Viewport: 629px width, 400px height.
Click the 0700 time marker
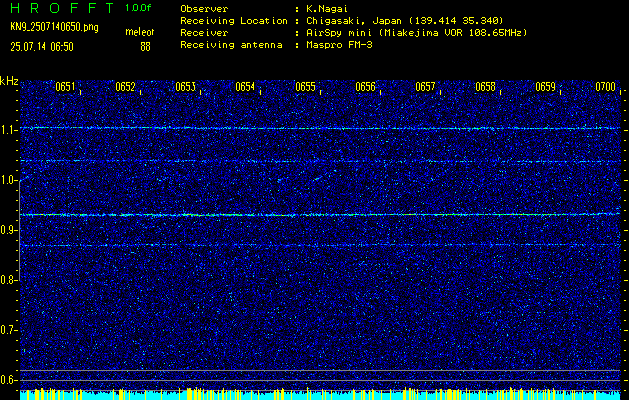605,87
